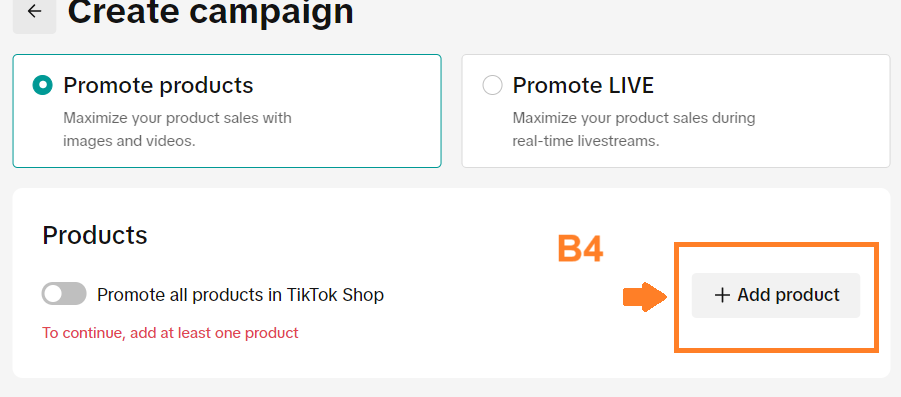Click the 'real-time livestreams' description text

point(586,141)
